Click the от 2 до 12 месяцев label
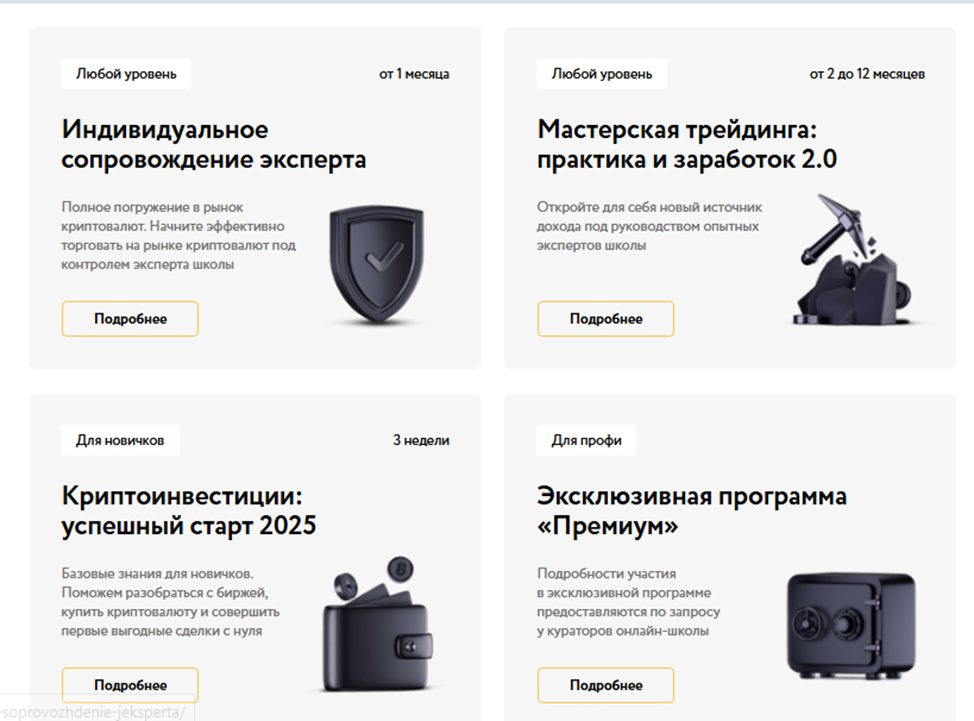This screenshot has height=721, width=974. pos(867,74)
